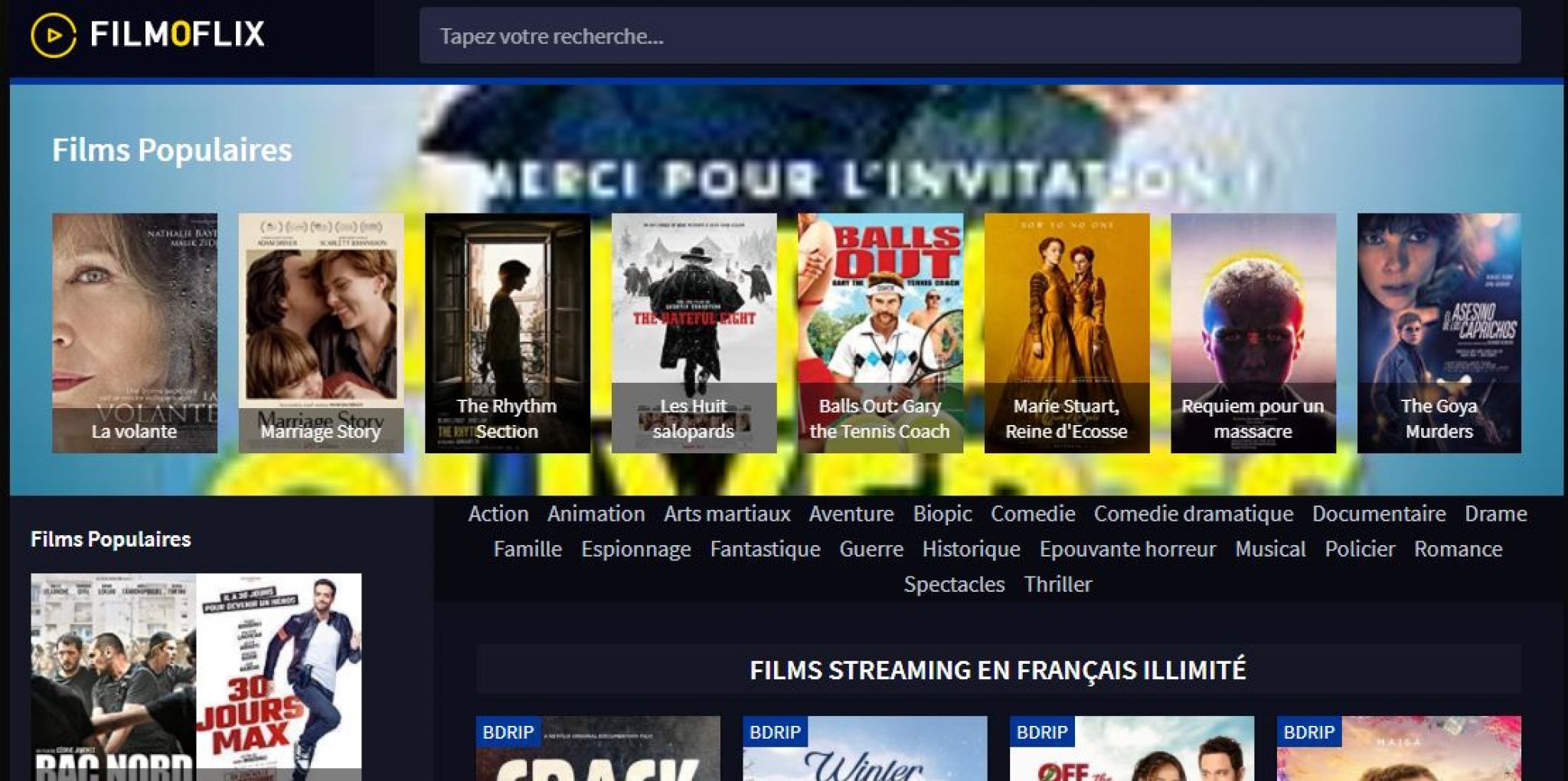
Task: Open the Drame genre
Action: click(1496, 513)
